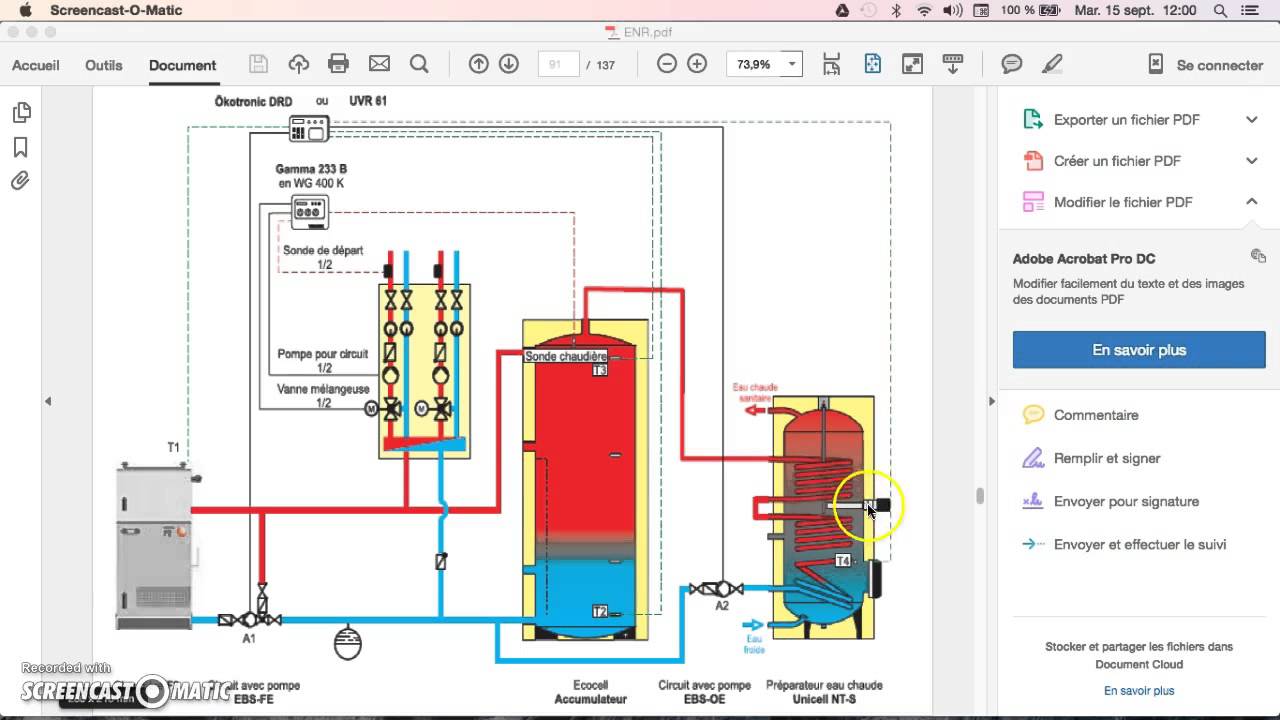This screenshot has width=1280, height=720.
Task: Go to next page with down arrow
Action: [x=509, y=64]
